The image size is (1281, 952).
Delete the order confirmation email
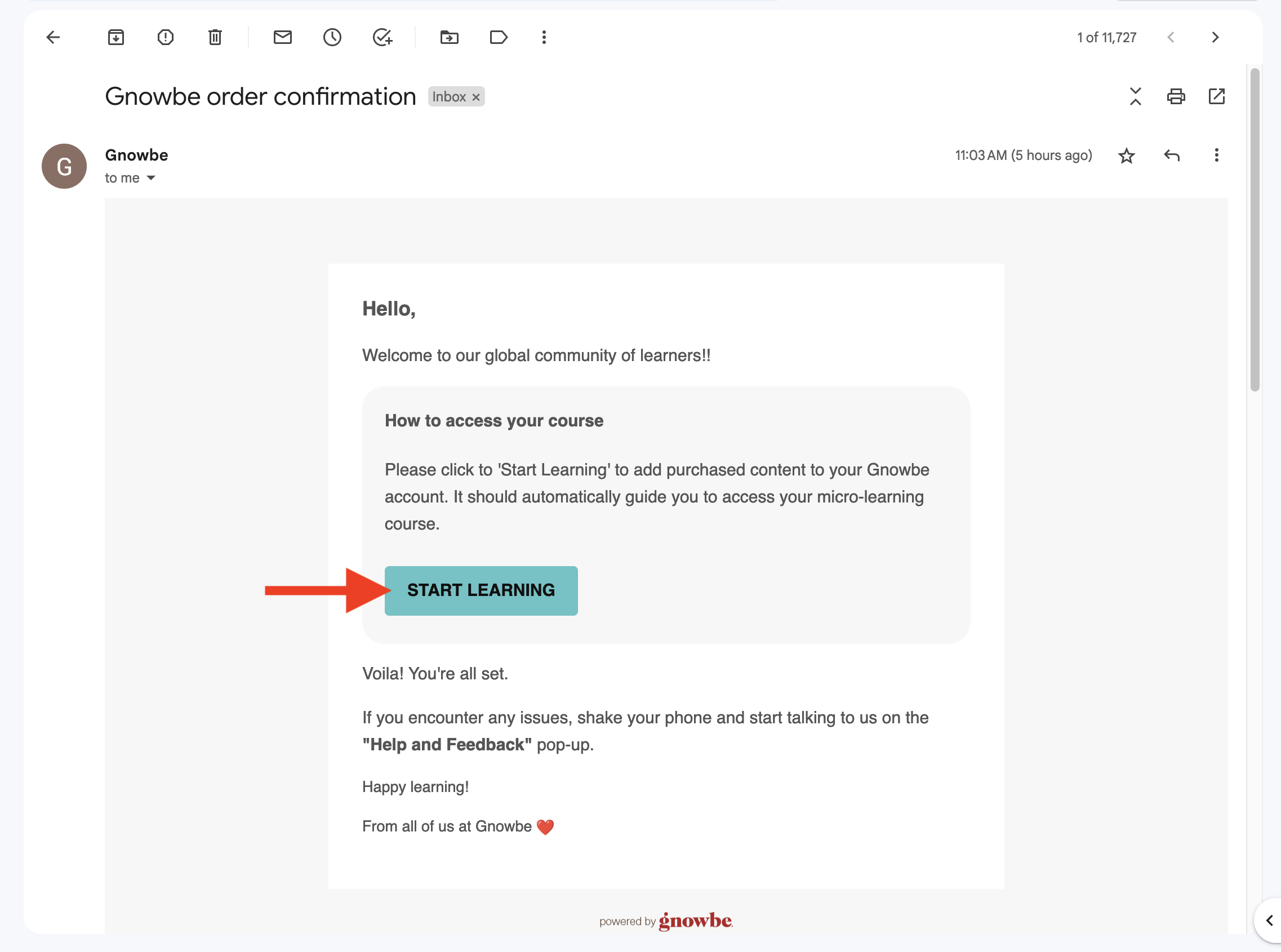click(215, 37)
